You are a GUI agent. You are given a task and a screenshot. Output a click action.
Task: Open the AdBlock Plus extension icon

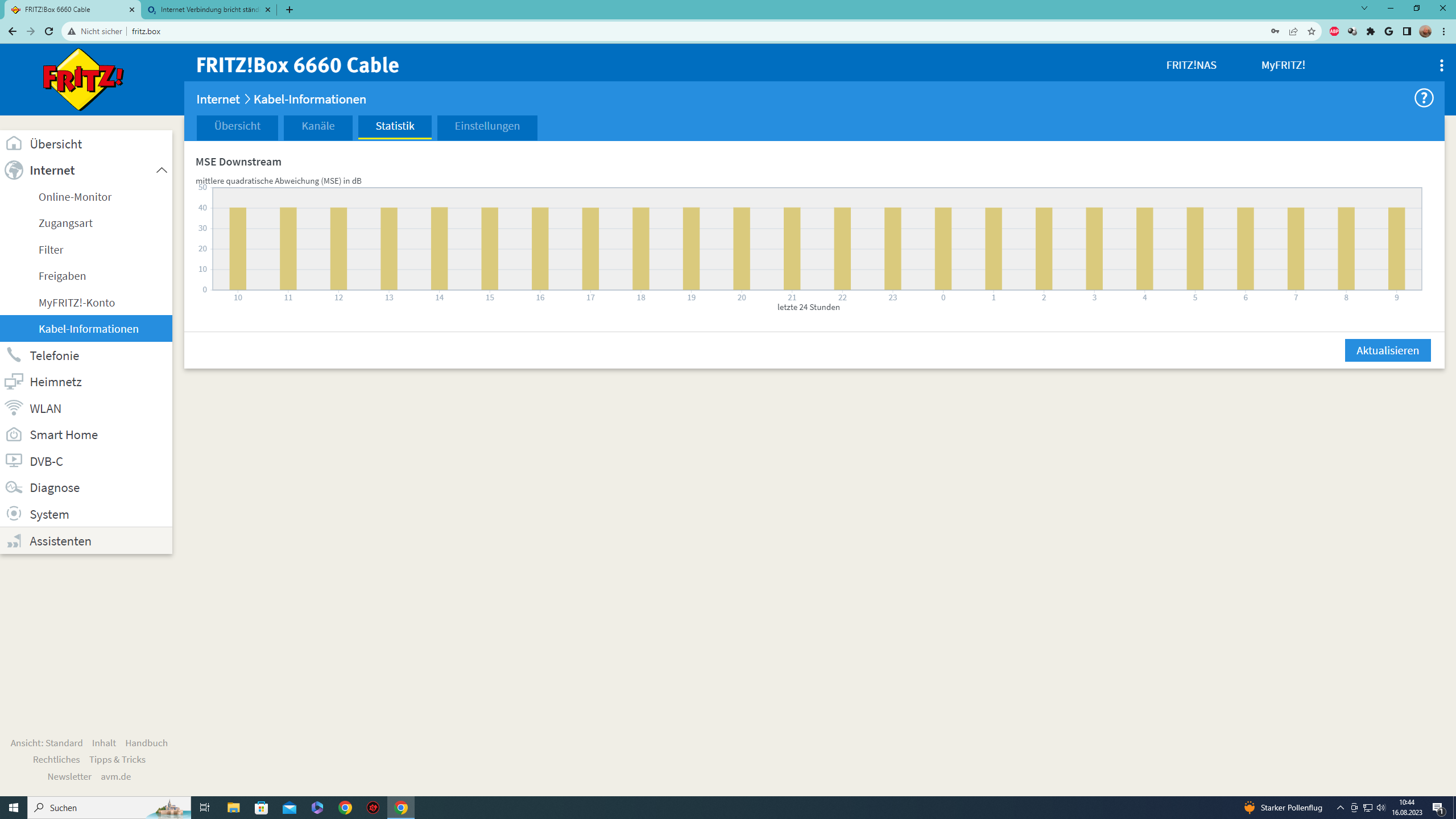tap(1334, 31)
